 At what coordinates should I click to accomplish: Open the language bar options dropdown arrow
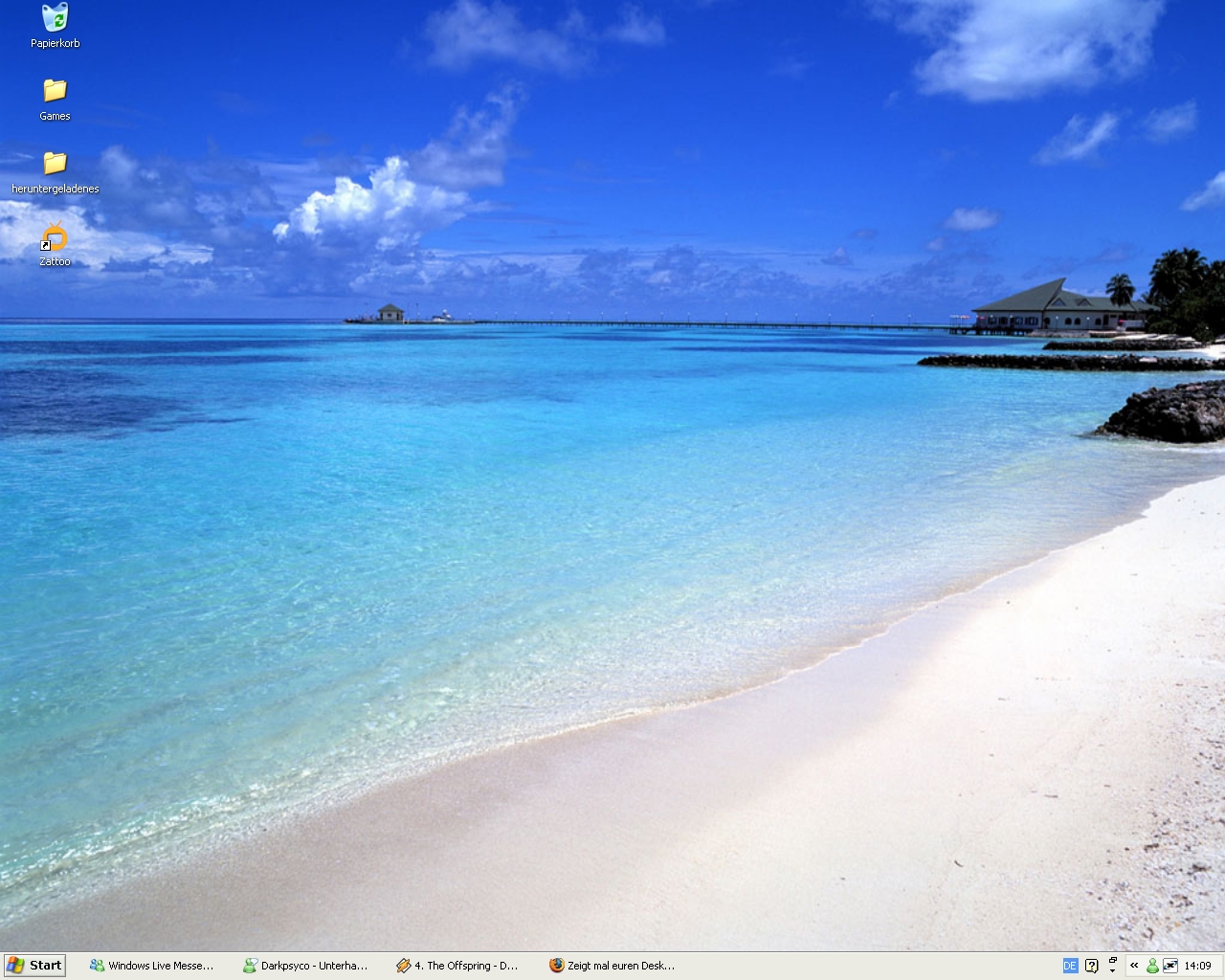point(1113,971)
